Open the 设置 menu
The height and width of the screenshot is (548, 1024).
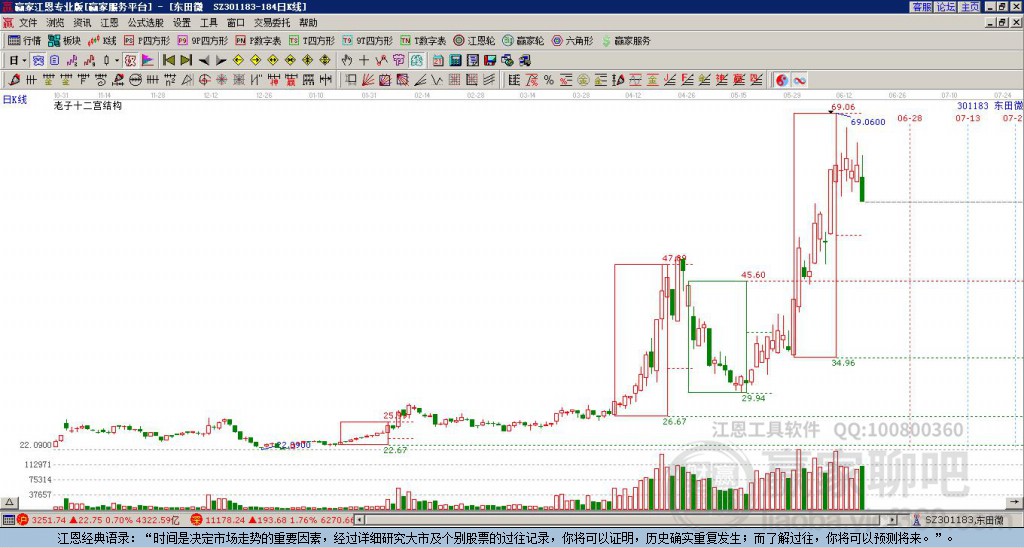[x=182, y=23]
